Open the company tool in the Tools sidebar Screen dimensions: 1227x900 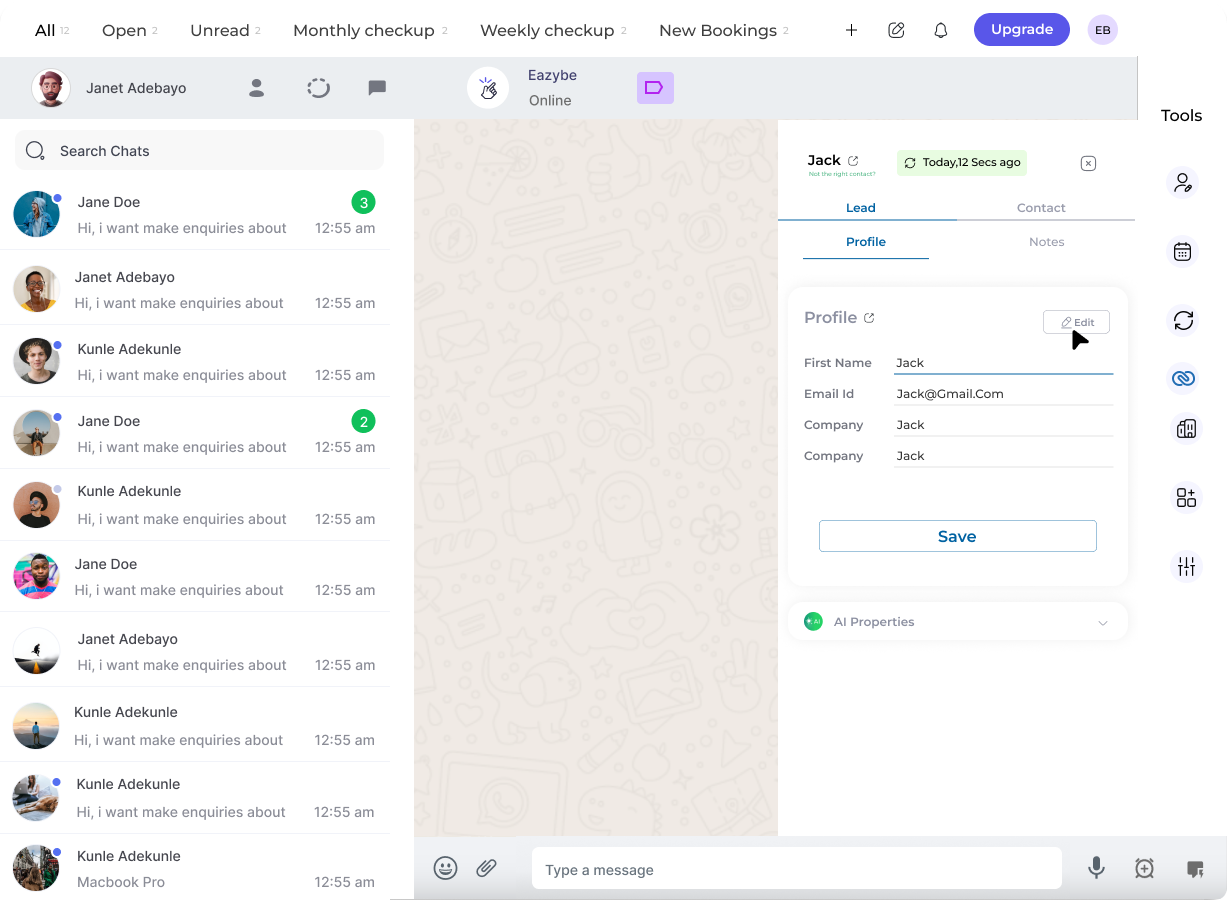click(1183, 428)
